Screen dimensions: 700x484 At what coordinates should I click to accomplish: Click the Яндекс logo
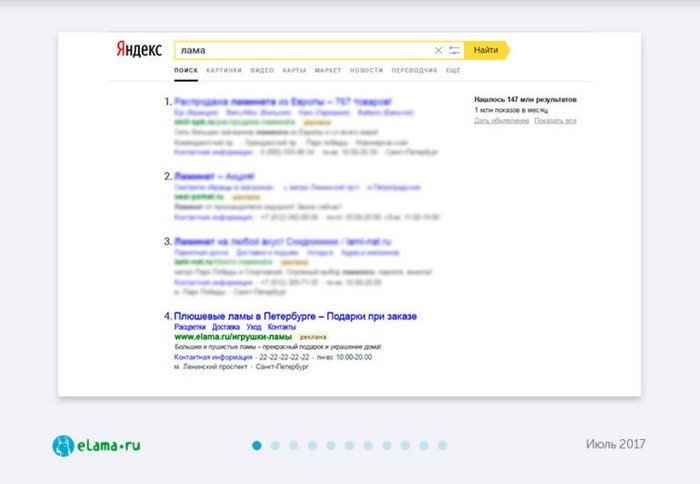pyautogui.click(x=139, y=49)
